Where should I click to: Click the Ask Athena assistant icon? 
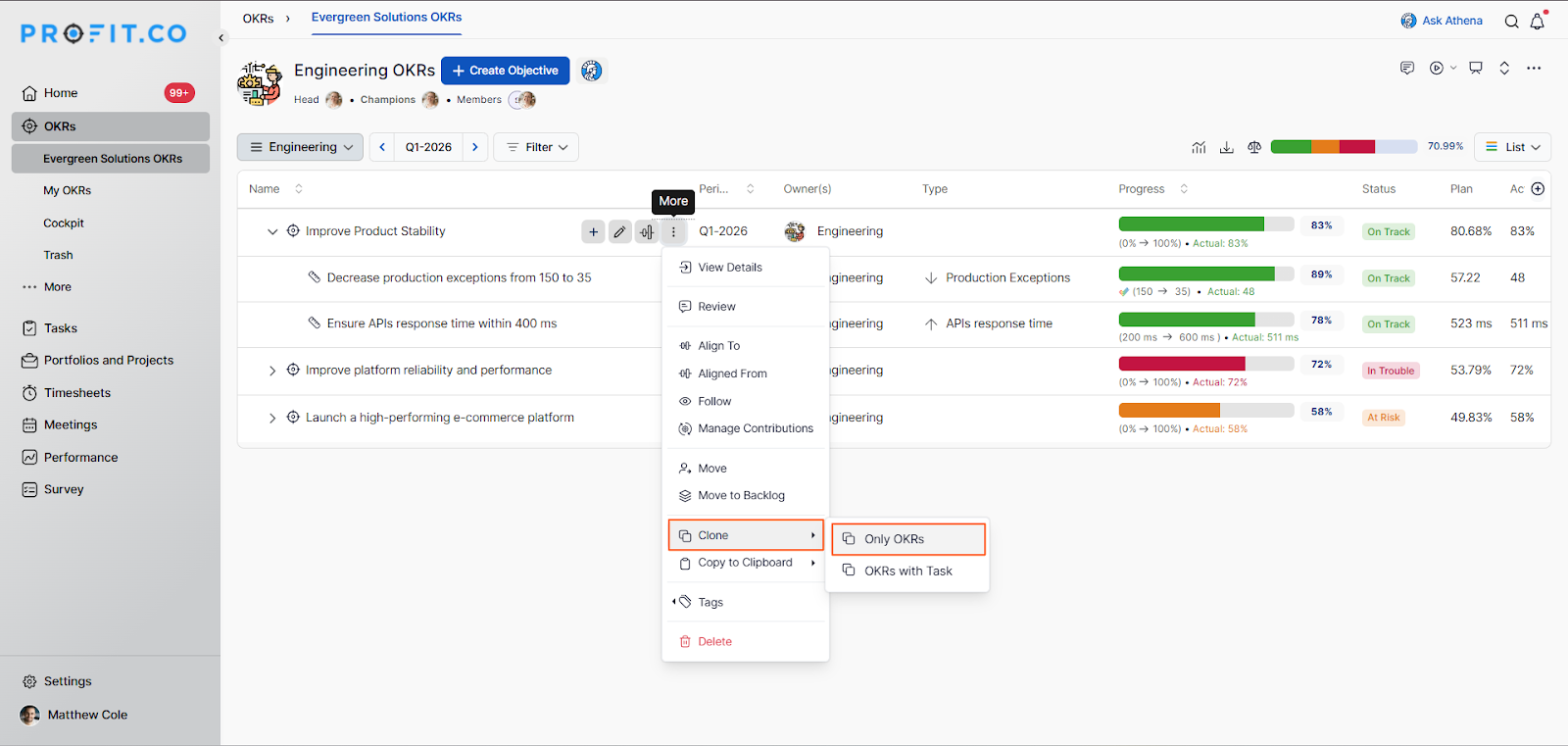[x=1408, y=21]
